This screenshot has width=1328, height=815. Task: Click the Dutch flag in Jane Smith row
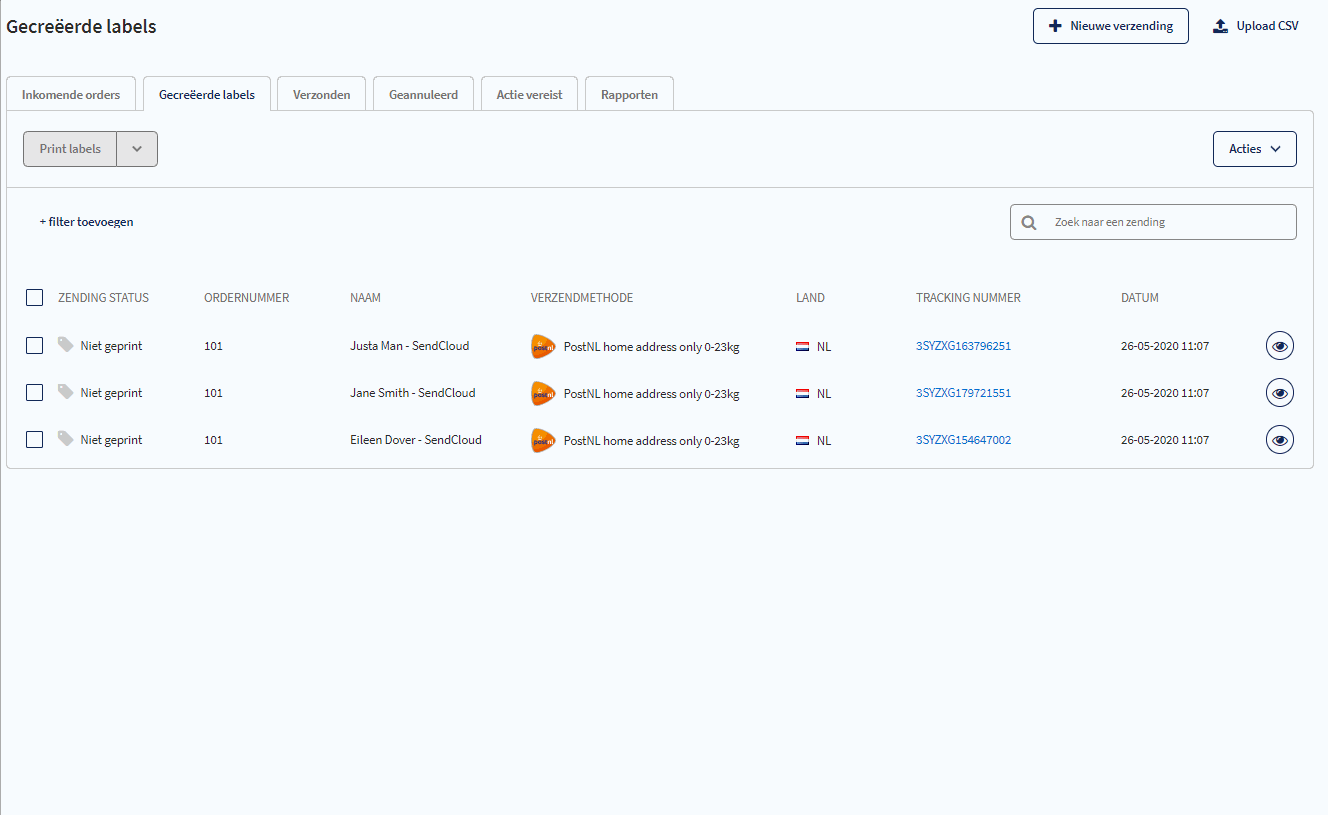pos(802,394)
